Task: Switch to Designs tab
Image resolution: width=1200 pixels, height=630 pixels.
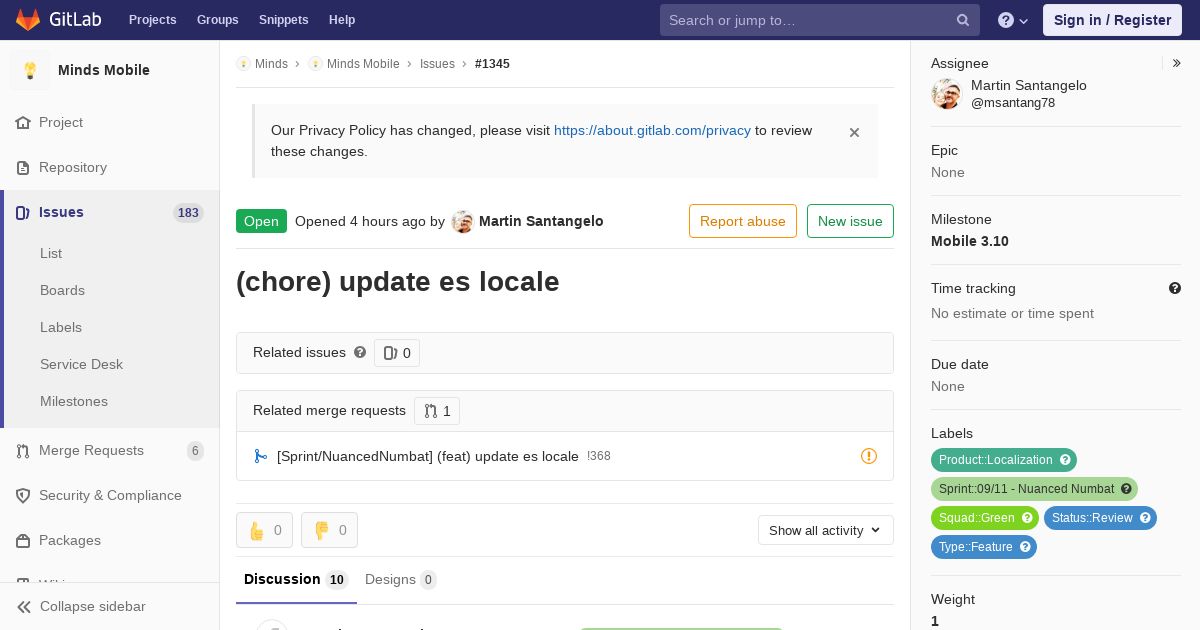Action: [401, 580]
